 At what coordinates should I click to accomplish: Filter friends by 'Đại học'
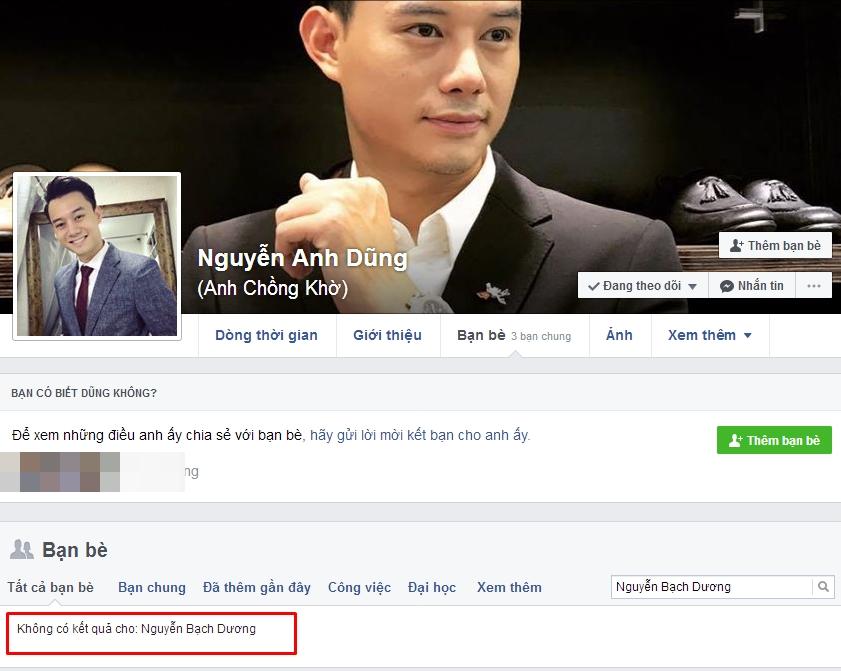coord(433,587)
